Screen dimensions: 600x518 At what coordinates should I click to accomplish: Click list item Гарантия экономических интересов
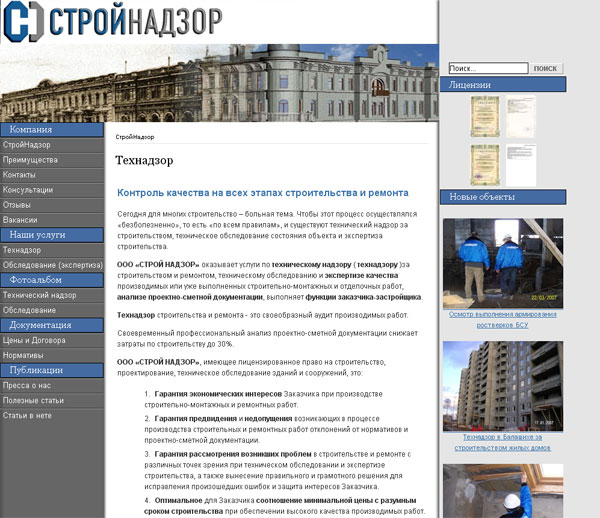218,394
